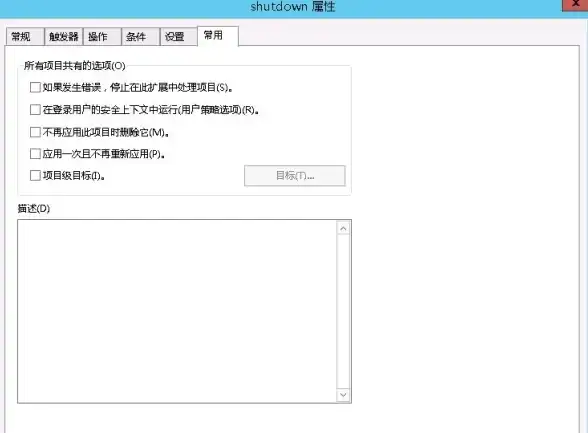Select the 常用 tab

(218, 36)
